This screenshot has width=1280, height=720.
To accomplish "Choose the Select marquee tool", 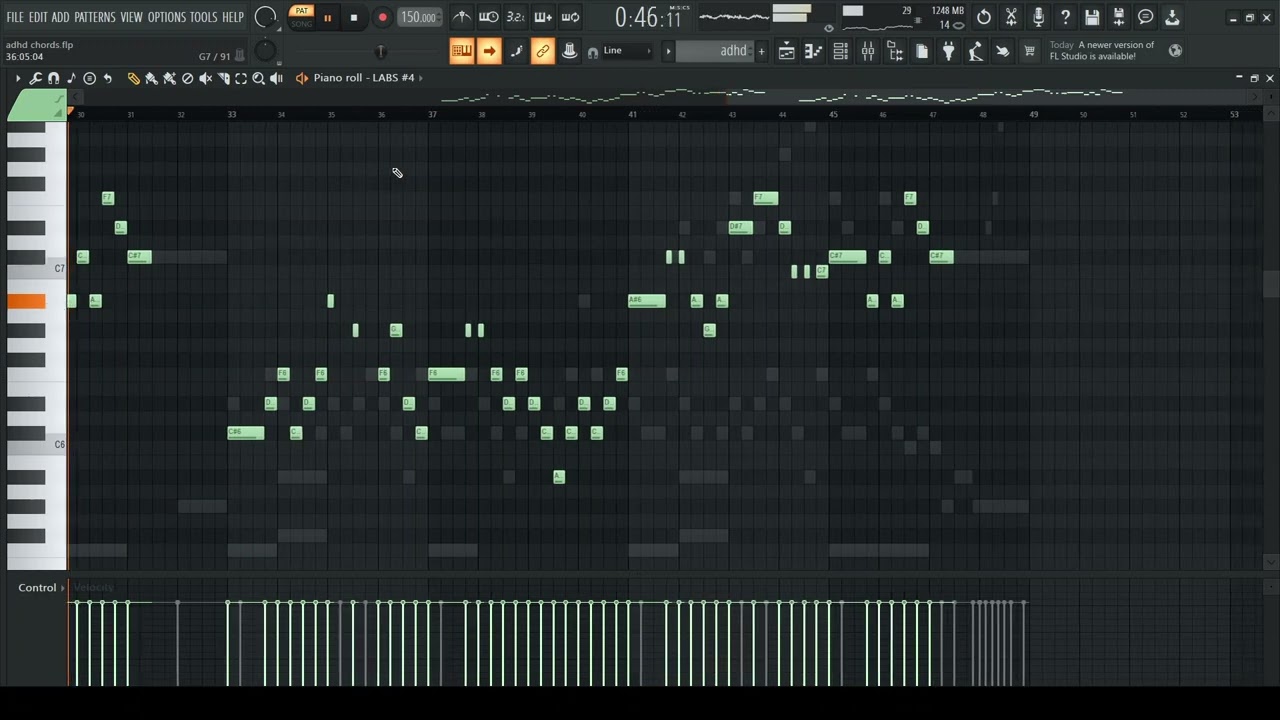I will pos(241,78).
